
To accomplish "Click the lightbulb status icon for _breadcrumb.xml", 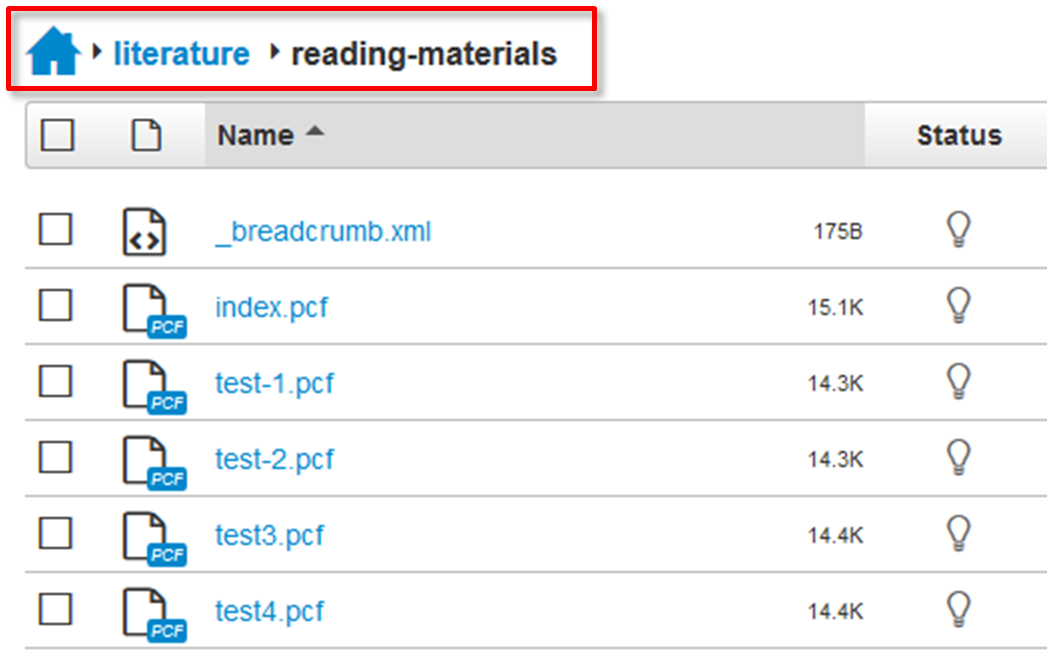I will click(x=959, y=230).
